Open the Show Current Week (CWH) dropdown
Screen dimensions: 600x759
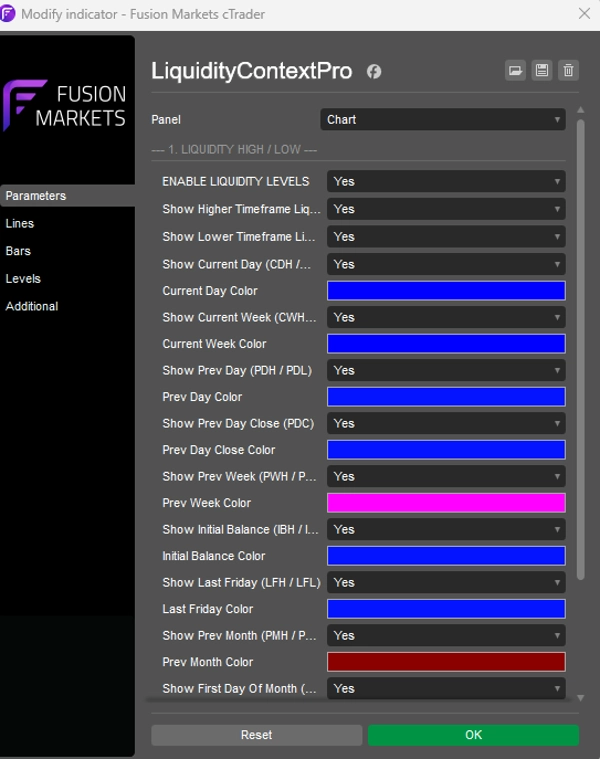pos(446,318)
